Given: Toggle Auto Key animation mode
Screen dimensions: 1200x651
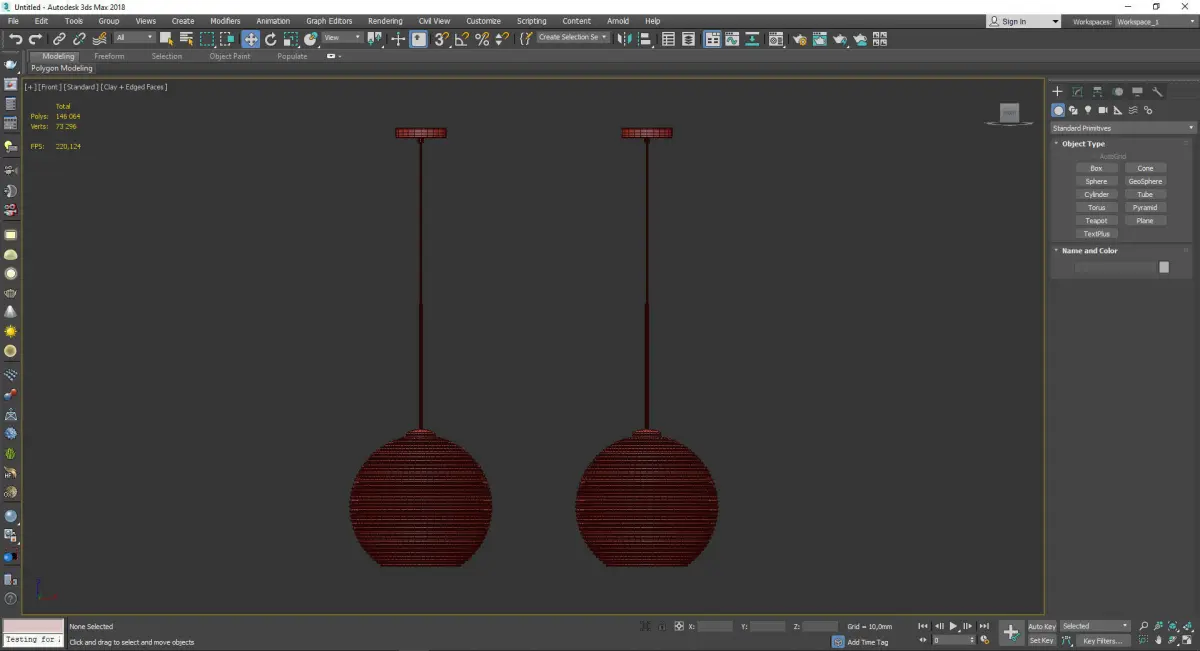Looking at the screenshot, I should 1041,626.
